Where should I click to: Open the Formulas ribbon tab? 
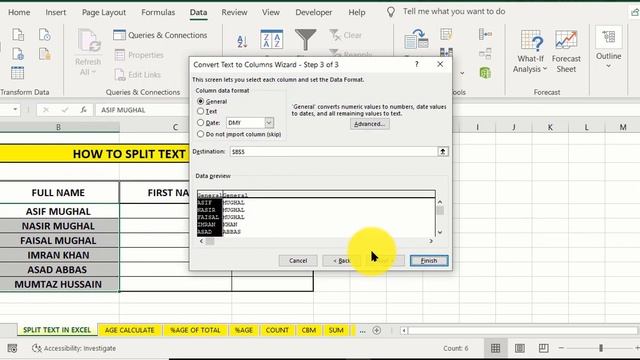click(158, 12)
